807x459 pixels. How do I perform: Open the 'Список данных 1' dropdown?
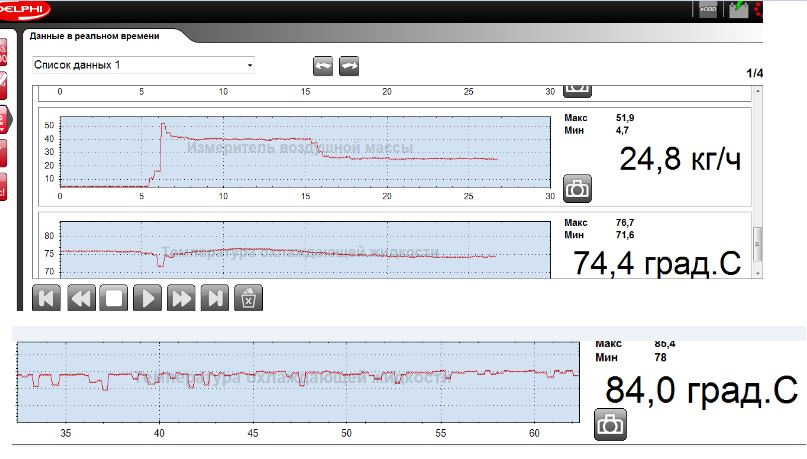click(x=143, y=65)
